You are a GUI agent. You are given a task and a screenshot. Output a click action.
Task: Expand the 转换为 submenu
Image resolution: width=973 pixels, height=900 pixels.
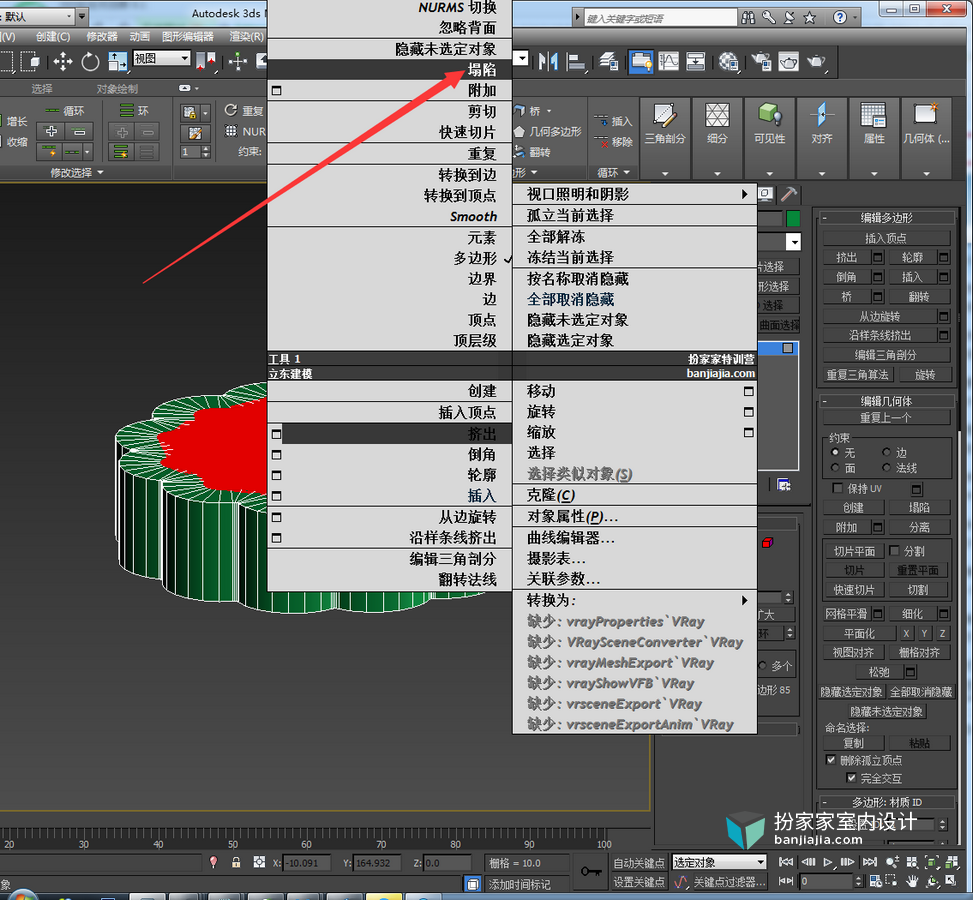click(x=635, y=600)
